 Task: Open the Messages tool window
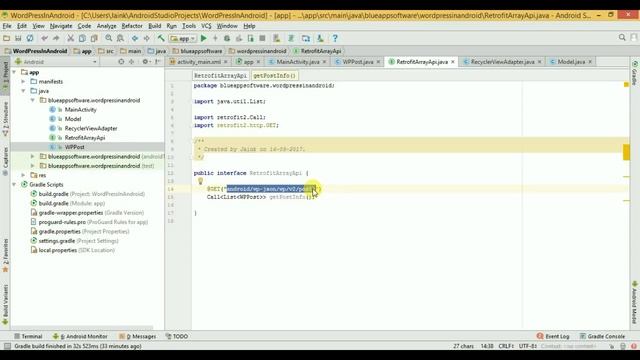click(138, 336)
